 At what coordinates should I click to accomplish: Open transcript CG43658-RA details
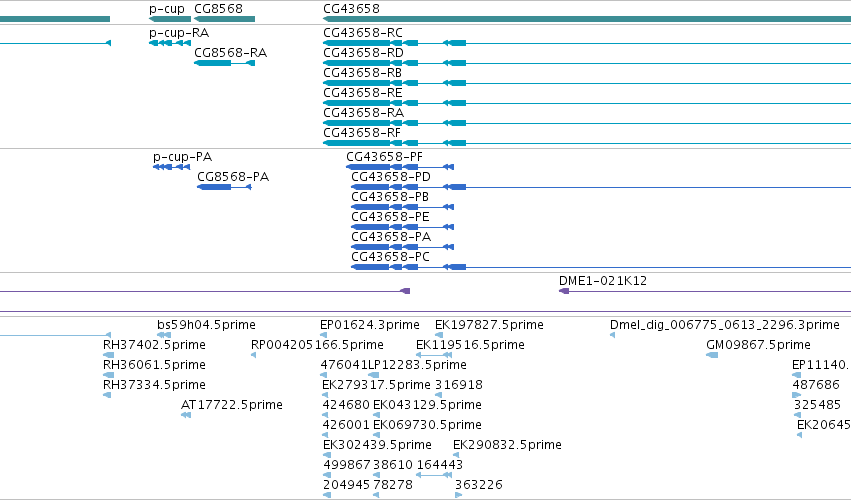click(x=363, y=113)
